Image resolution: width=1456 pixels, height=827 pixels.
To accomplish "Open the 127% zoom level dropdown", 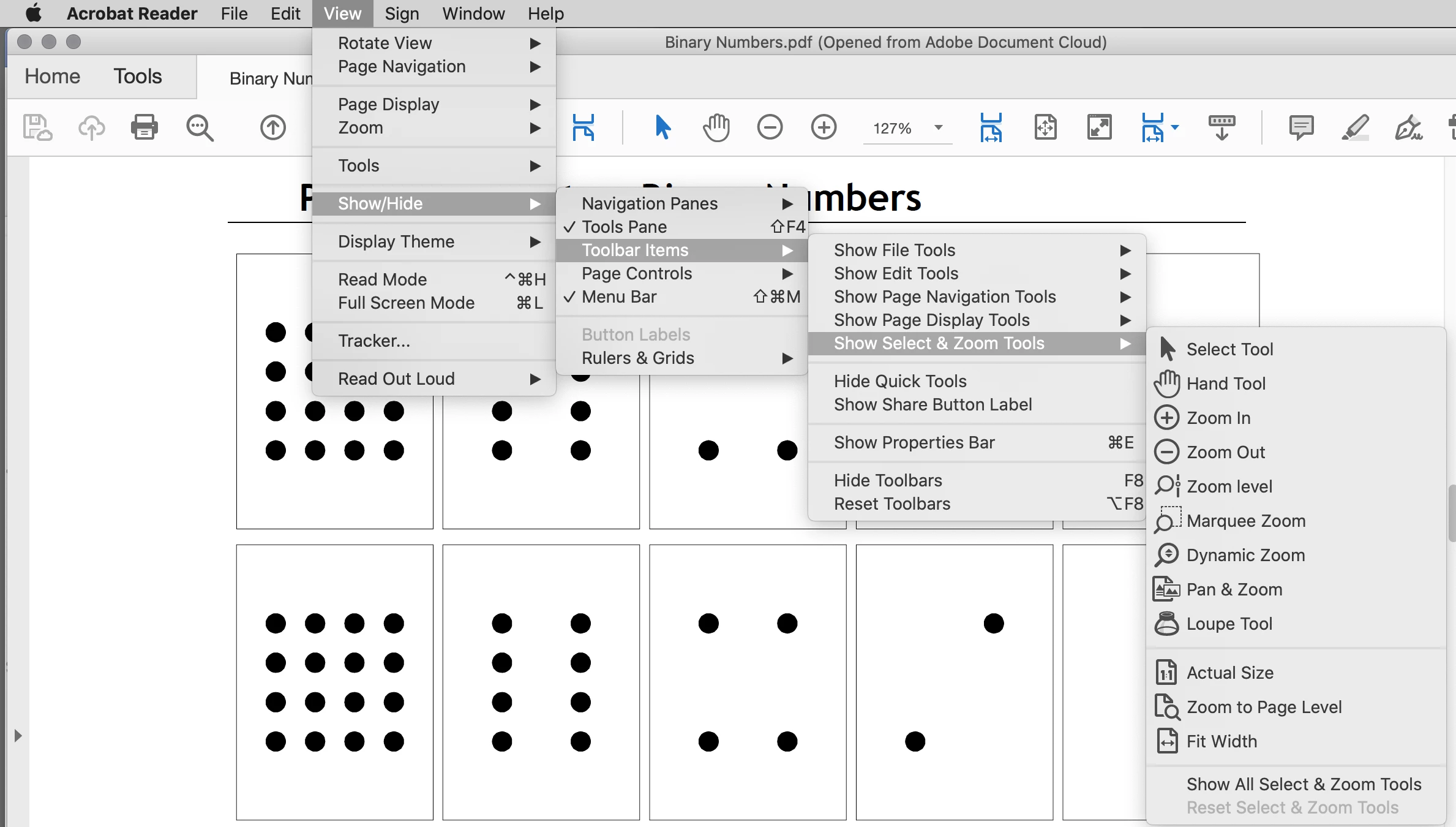I will [x=938, y=127].
